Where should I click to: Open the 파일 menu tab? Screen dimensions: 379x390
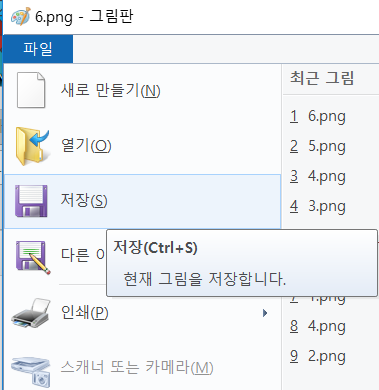pos(38,49)
